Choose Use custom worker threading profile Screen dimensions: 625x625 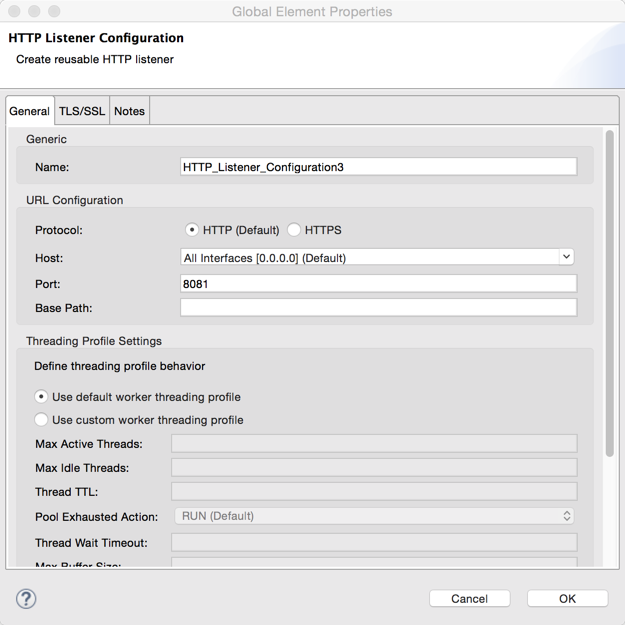coord(41,420)
